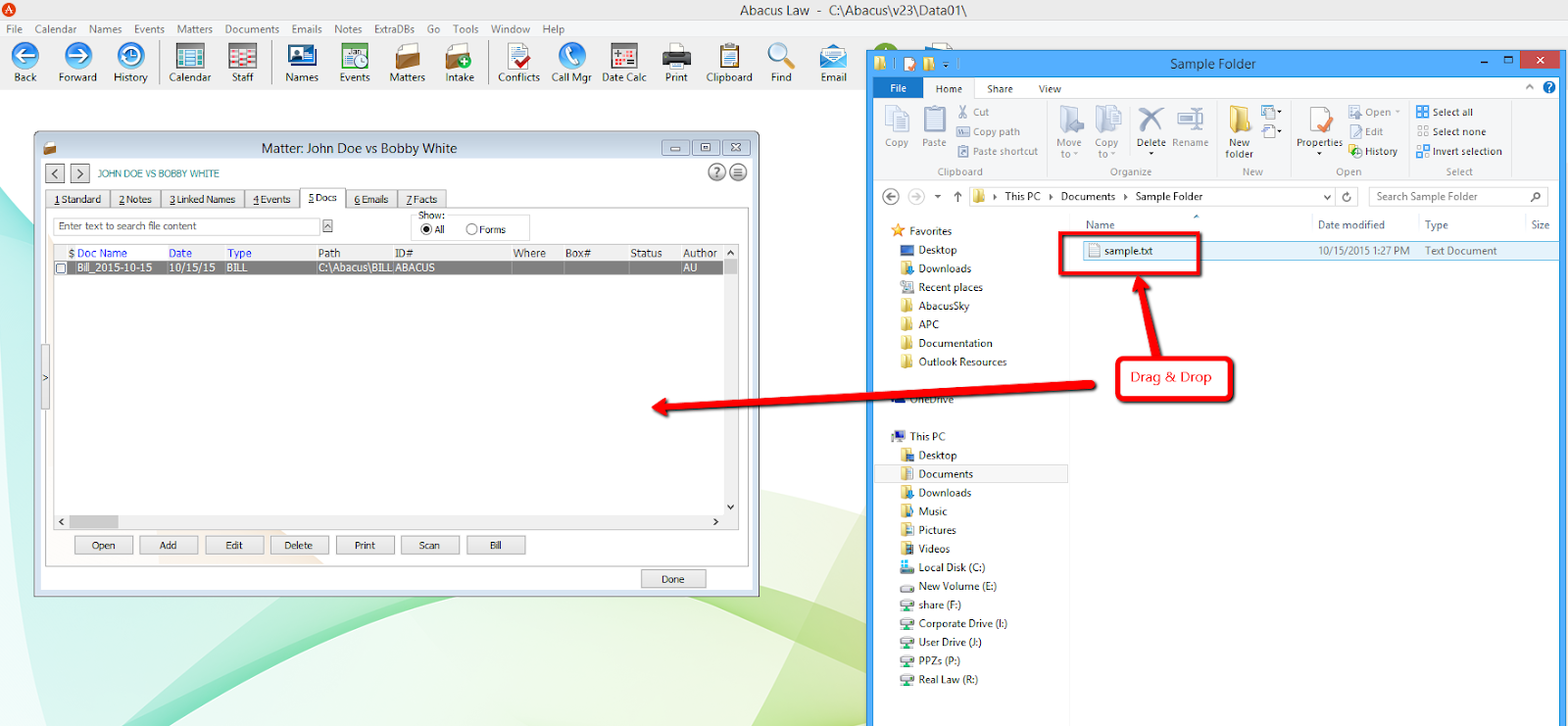Select the Forms radio button
This screenshot has height=726, width=1568.
pyautogui.click(x=472, y=229)
